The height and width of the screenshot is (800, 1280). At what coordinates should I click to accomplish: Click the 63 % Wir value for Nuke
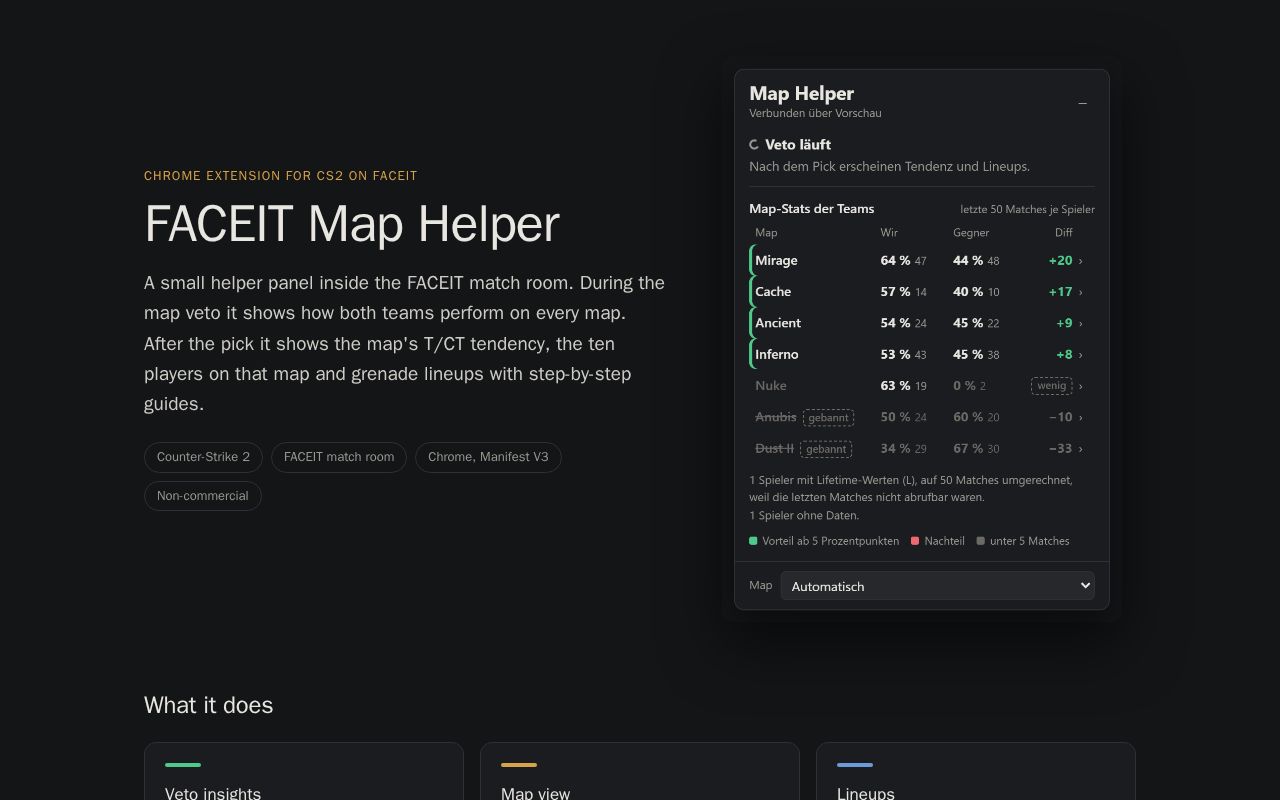[895, 385]
